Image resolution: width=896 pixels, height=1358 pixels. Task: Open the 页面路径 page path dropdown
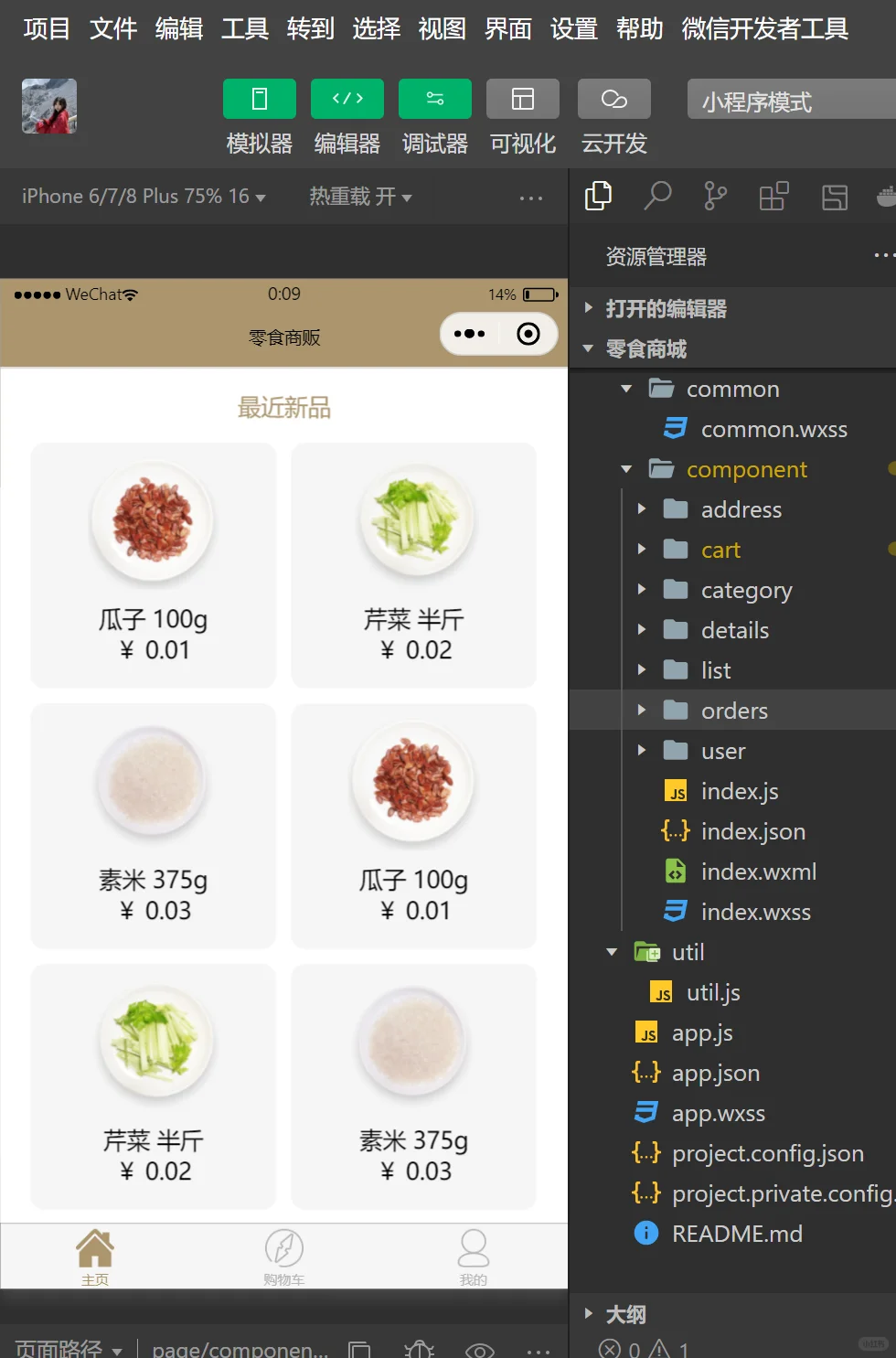pos(69,1349)
